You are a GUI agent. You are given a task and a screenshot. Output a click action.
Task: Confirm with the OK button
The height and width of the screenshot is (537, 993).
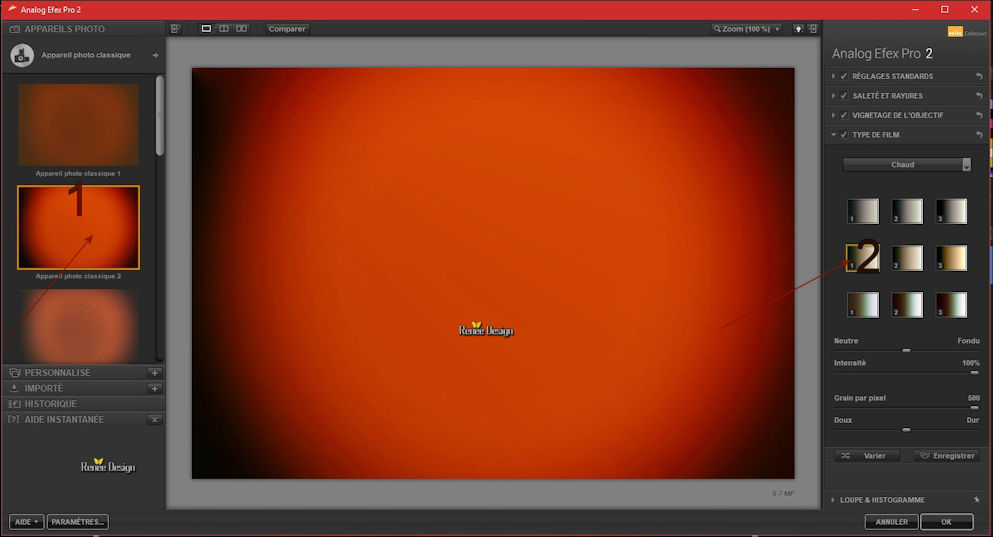coord(946,522)
